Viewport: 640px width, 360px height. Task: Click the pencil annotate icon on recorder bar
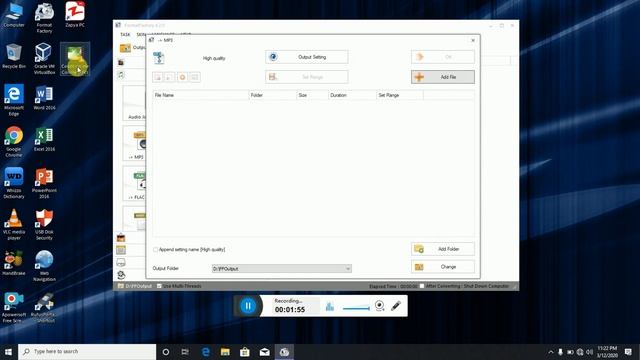point(396,306)
